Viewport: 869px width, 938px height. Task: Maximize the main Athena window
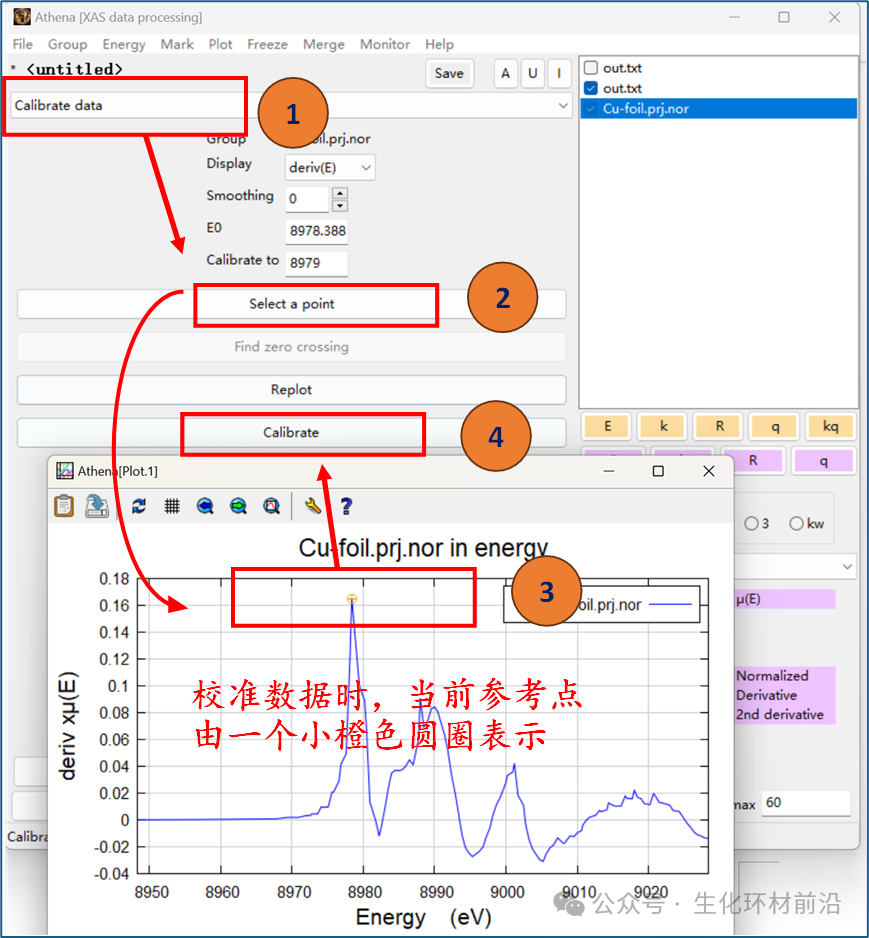783,17
